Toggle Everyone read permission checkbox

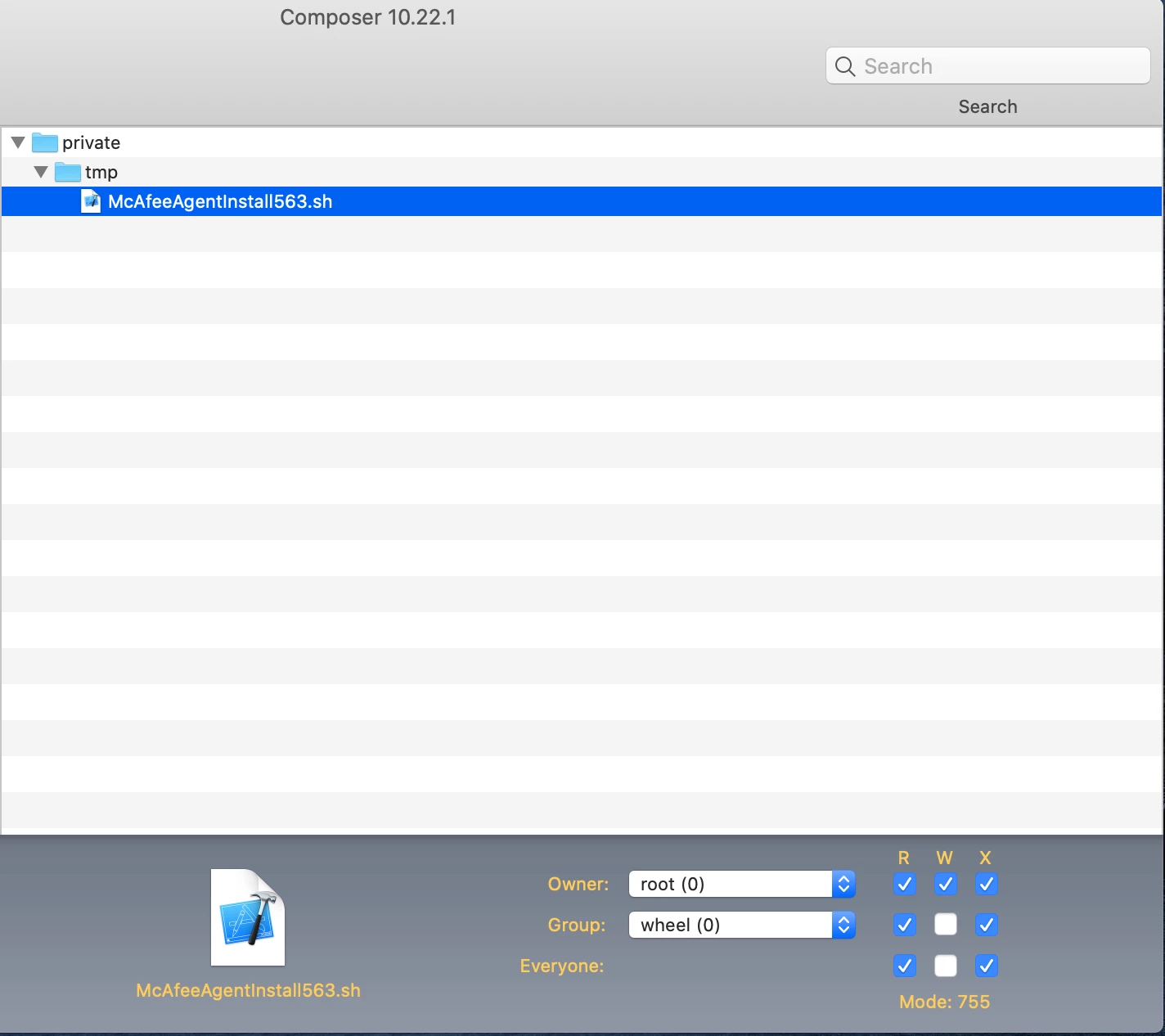pyautogui.click(x=904, y=966)
